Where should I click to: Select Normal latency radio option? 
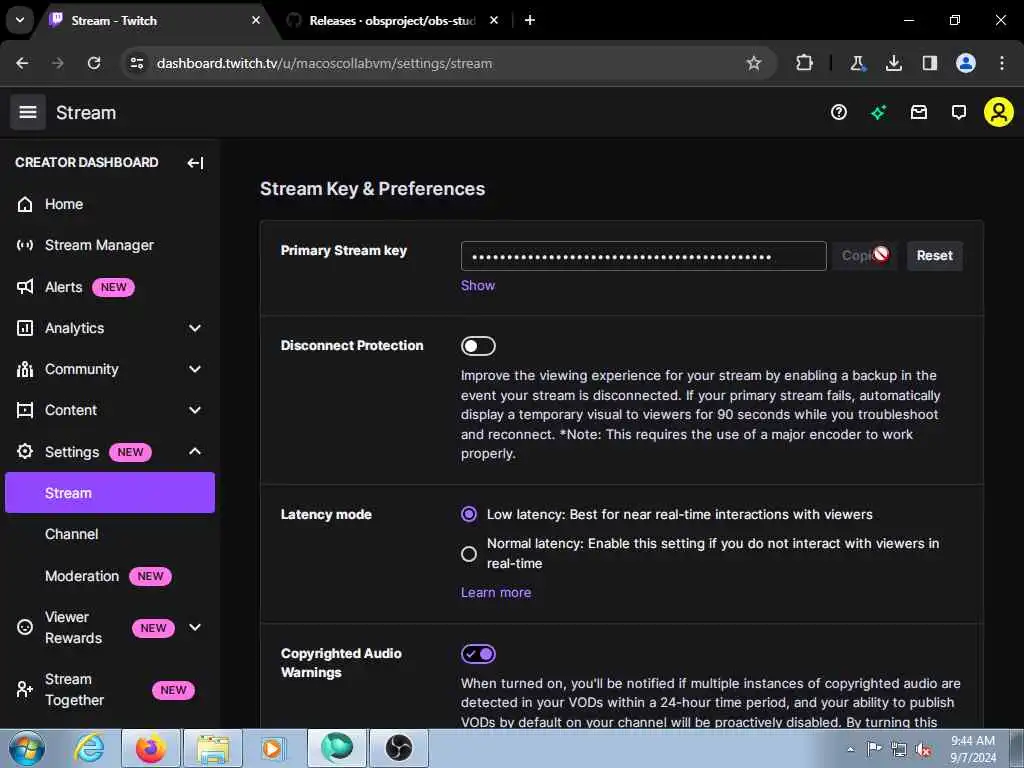[469, 554]
